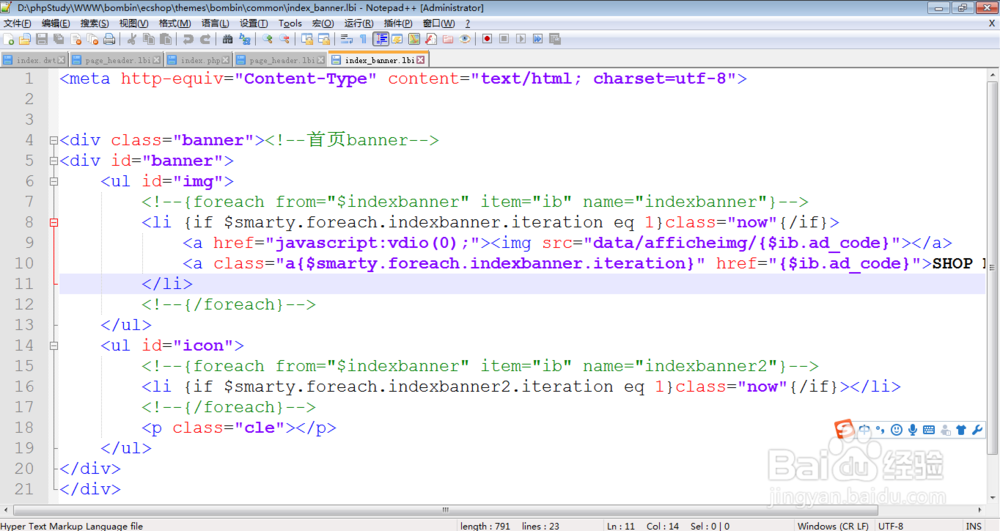Collapse the ul id img block on line 6
Image resolution: width=1000 pixels, height=531 pixels.
(x=54, y=182)
